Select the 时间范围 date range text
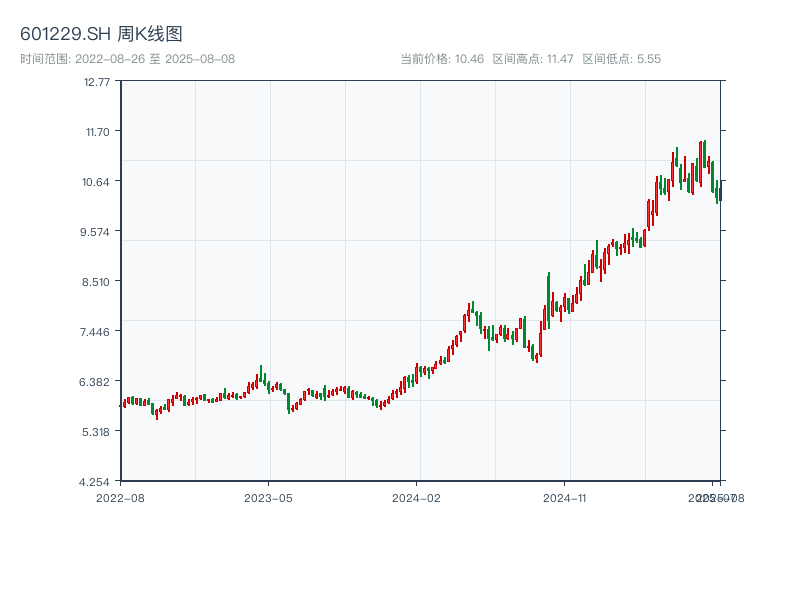This screenshot has height=600, width=800. (127, 59)
